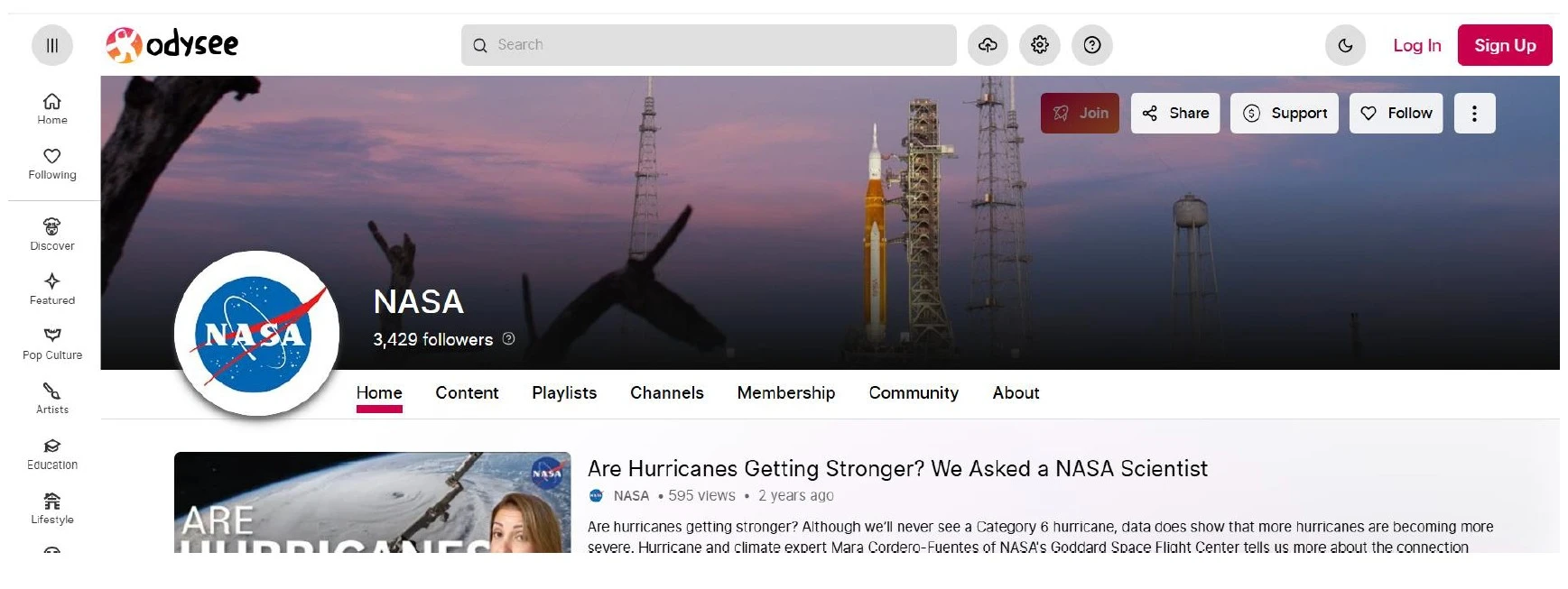Switch to the Content tab
This screenshot has width=1568, height=589.
tap(467, 393)
